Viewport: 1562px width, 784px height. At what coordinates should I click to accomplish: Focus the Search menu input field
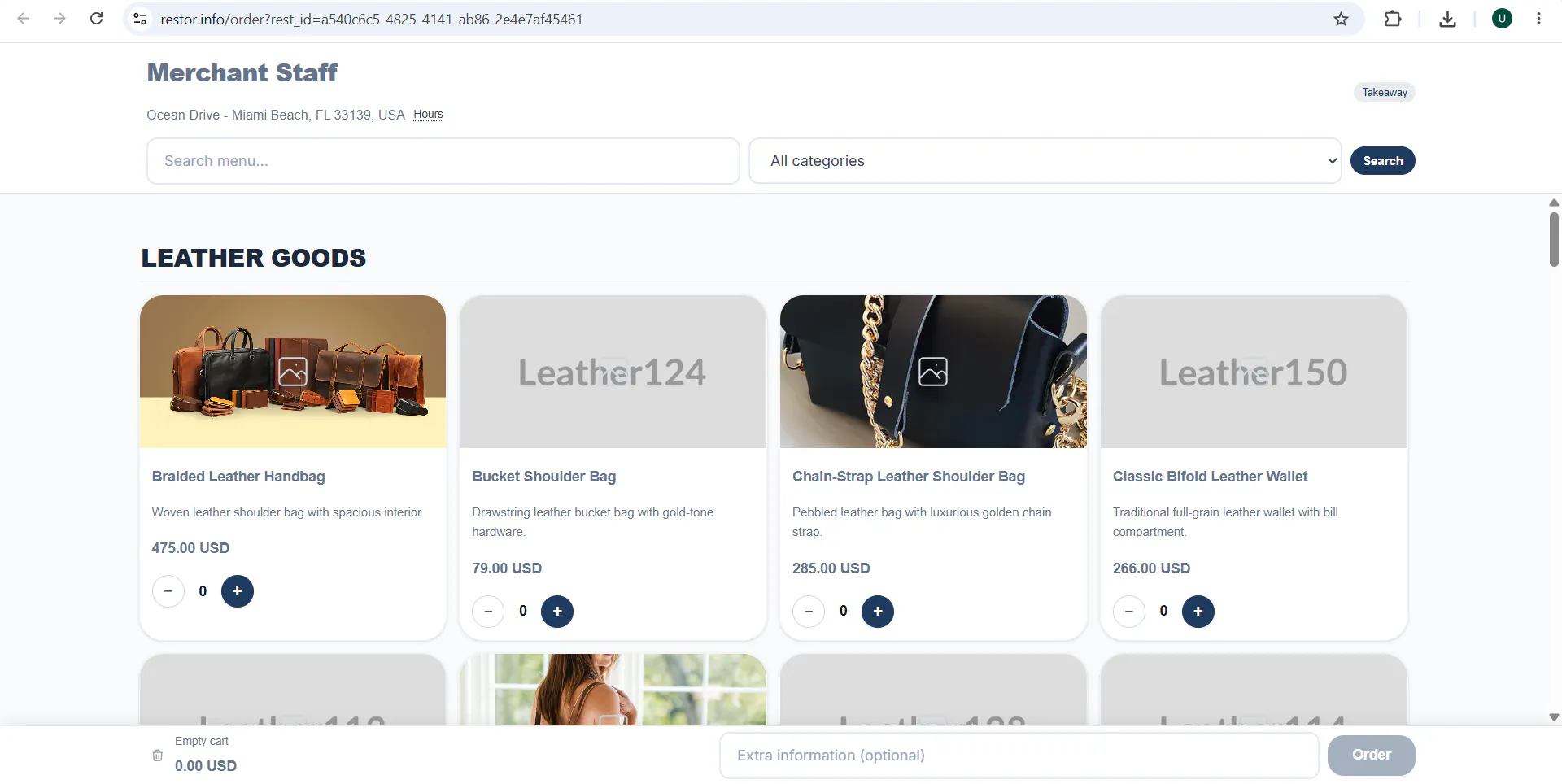443,161
